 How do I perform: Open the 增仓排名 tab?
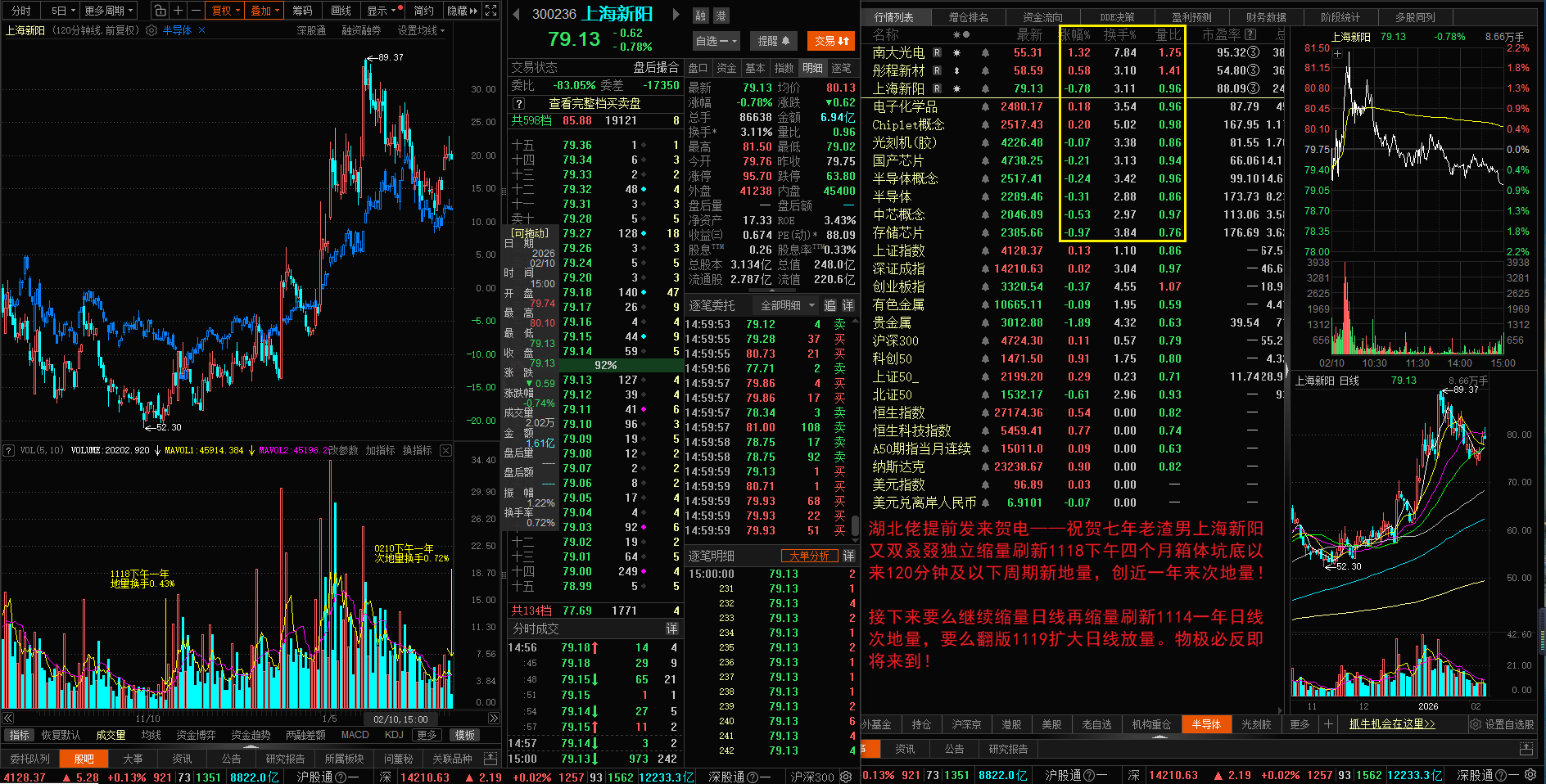point(968,17)
